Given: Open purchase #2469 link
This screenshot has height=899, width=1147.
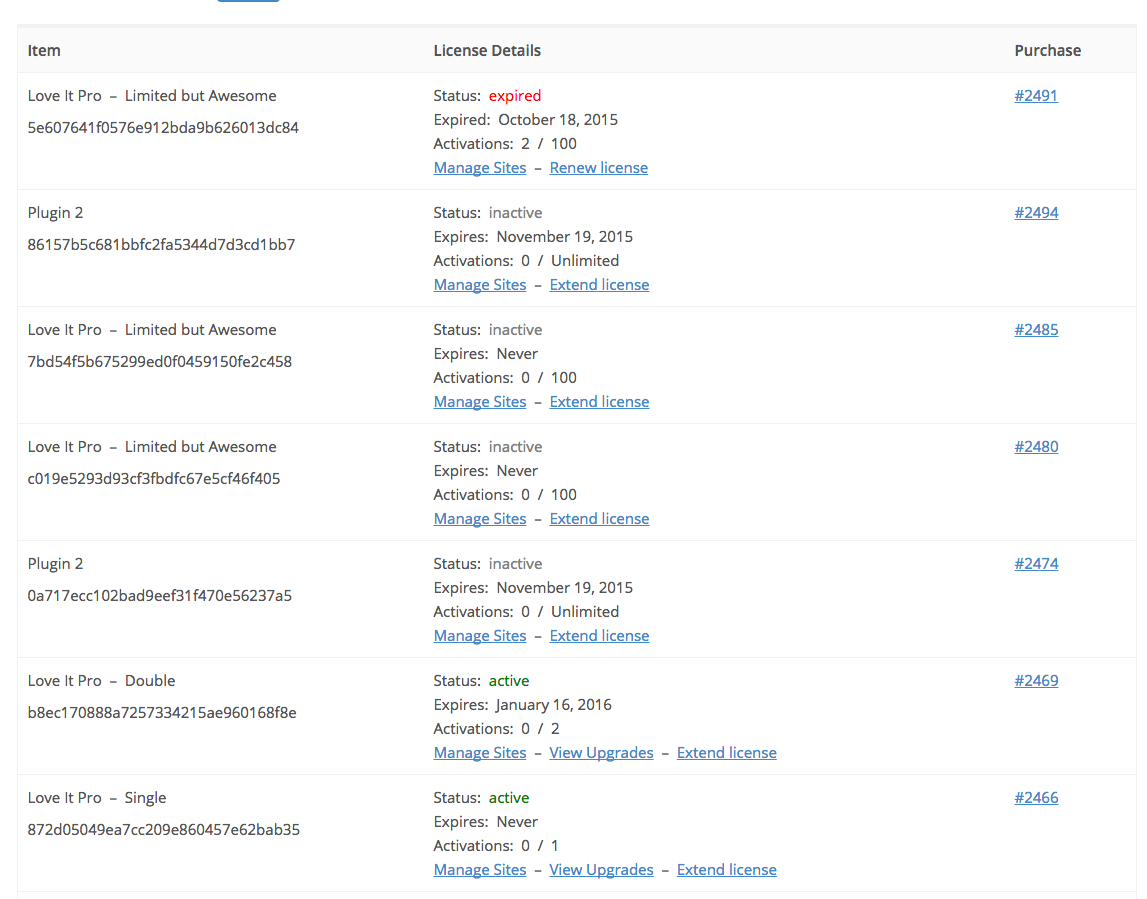Looking at the screenshot, I should [1036, 681].
